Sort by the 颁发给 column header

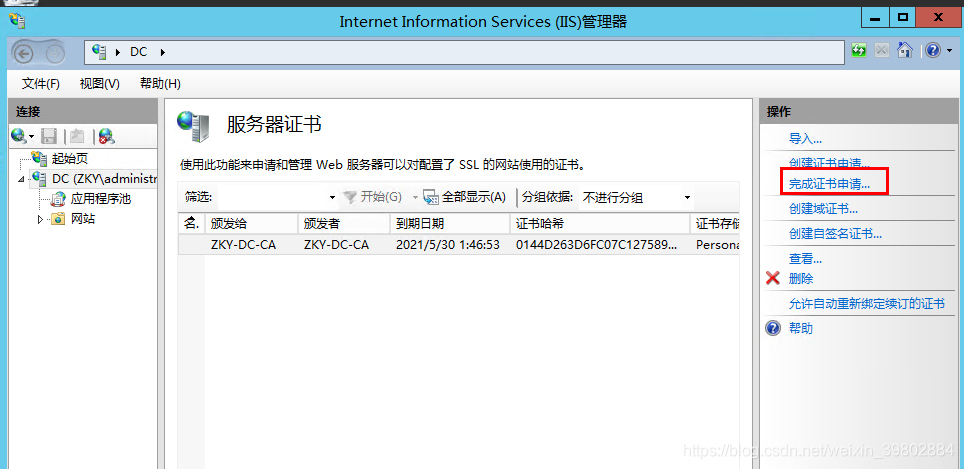251,223
